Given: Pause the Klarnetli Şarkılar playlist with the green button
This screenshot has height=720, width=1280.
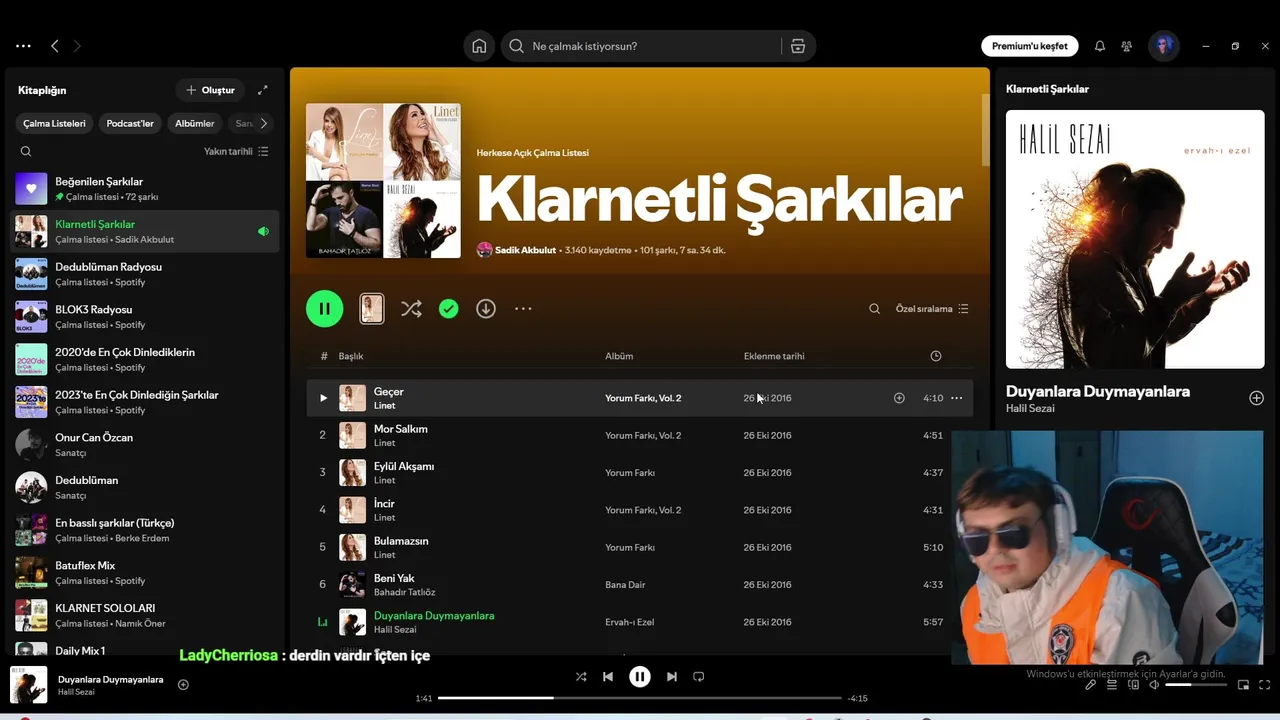Looking at the screenshot, I should (324, 309).
